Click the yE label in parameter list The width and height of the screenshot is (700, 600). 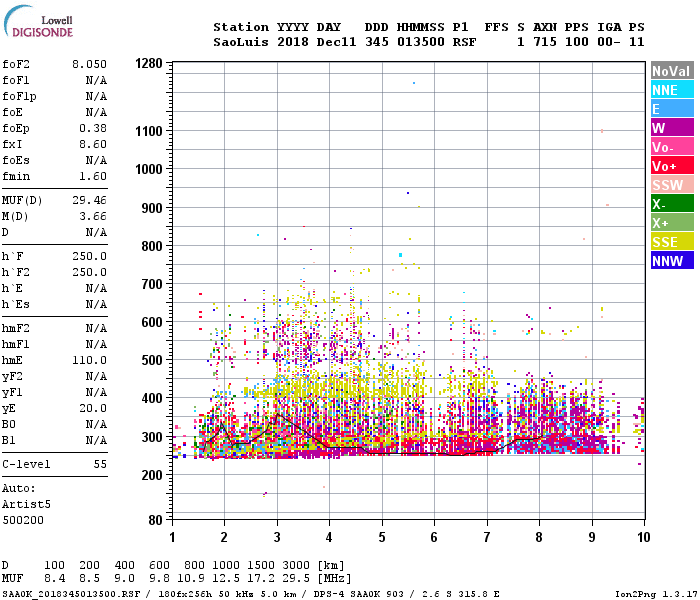[9, 408]
